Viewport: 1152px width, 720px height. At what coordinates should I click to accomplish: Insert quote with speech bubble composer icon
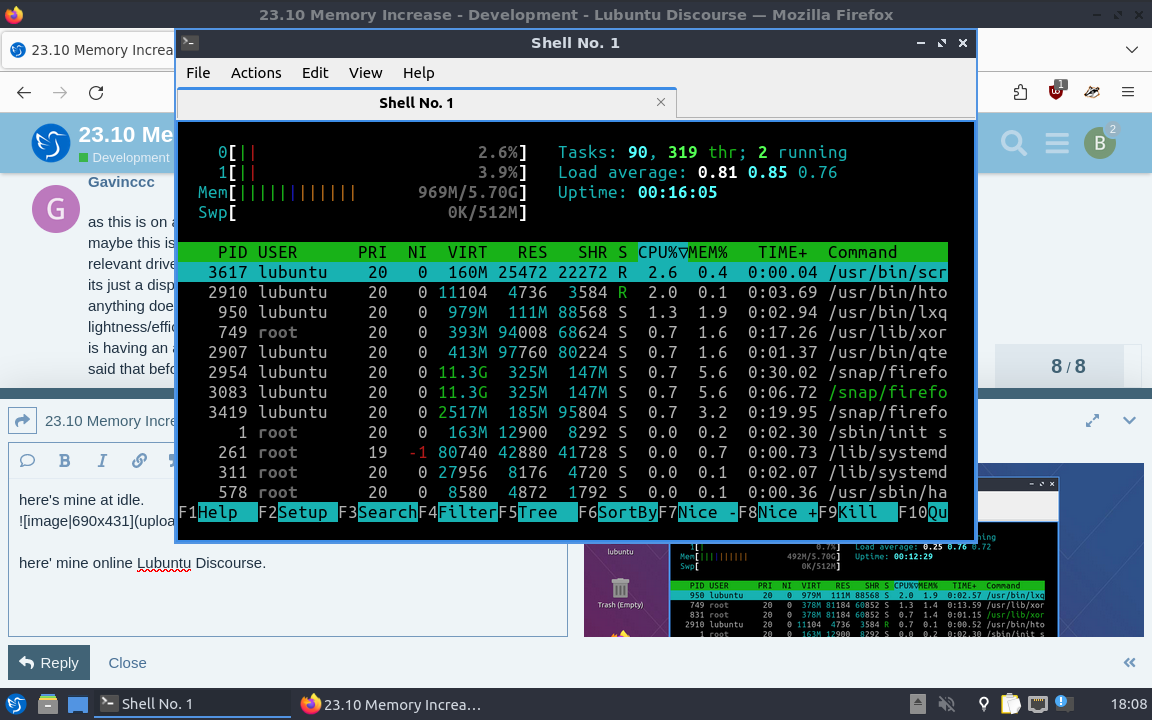27,461
